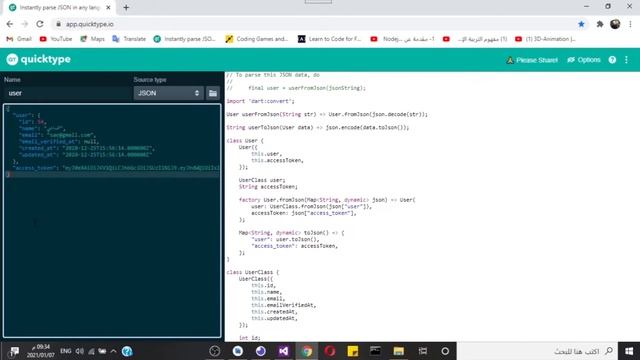Open the Windows Start menu
Image resolution: width=640 pixels, height=360 pixels.
pos(629,351)
